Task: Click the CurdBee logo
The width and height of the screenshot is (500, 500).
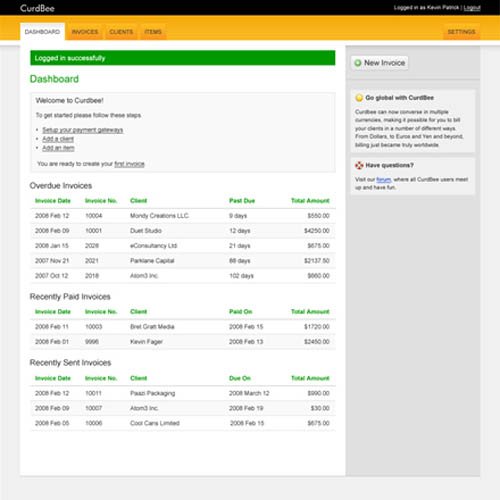Action: (x=37, y=8)
